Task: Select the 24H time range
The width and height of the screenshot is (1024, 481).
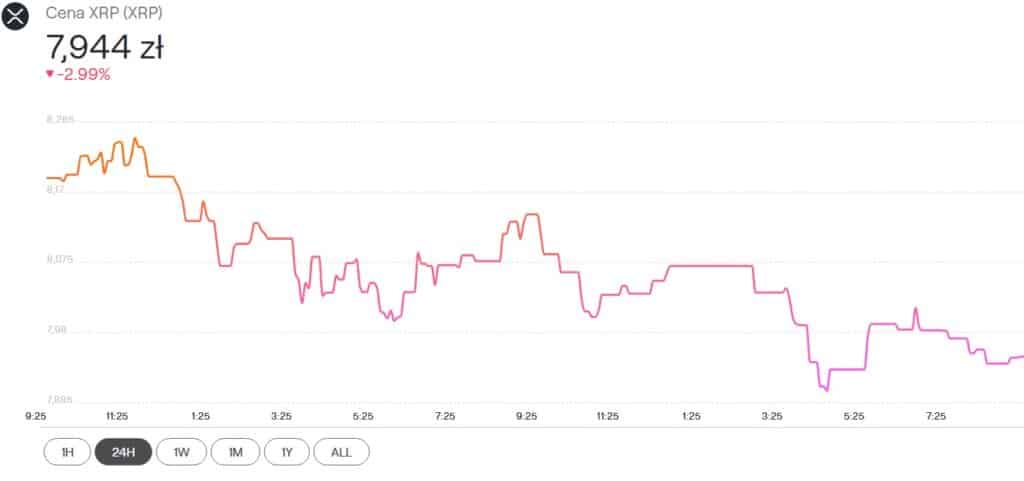Action: 123,452
